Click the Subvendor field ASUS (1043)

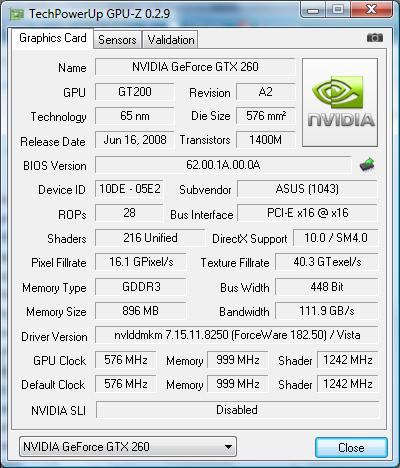[x=307, y=189]
